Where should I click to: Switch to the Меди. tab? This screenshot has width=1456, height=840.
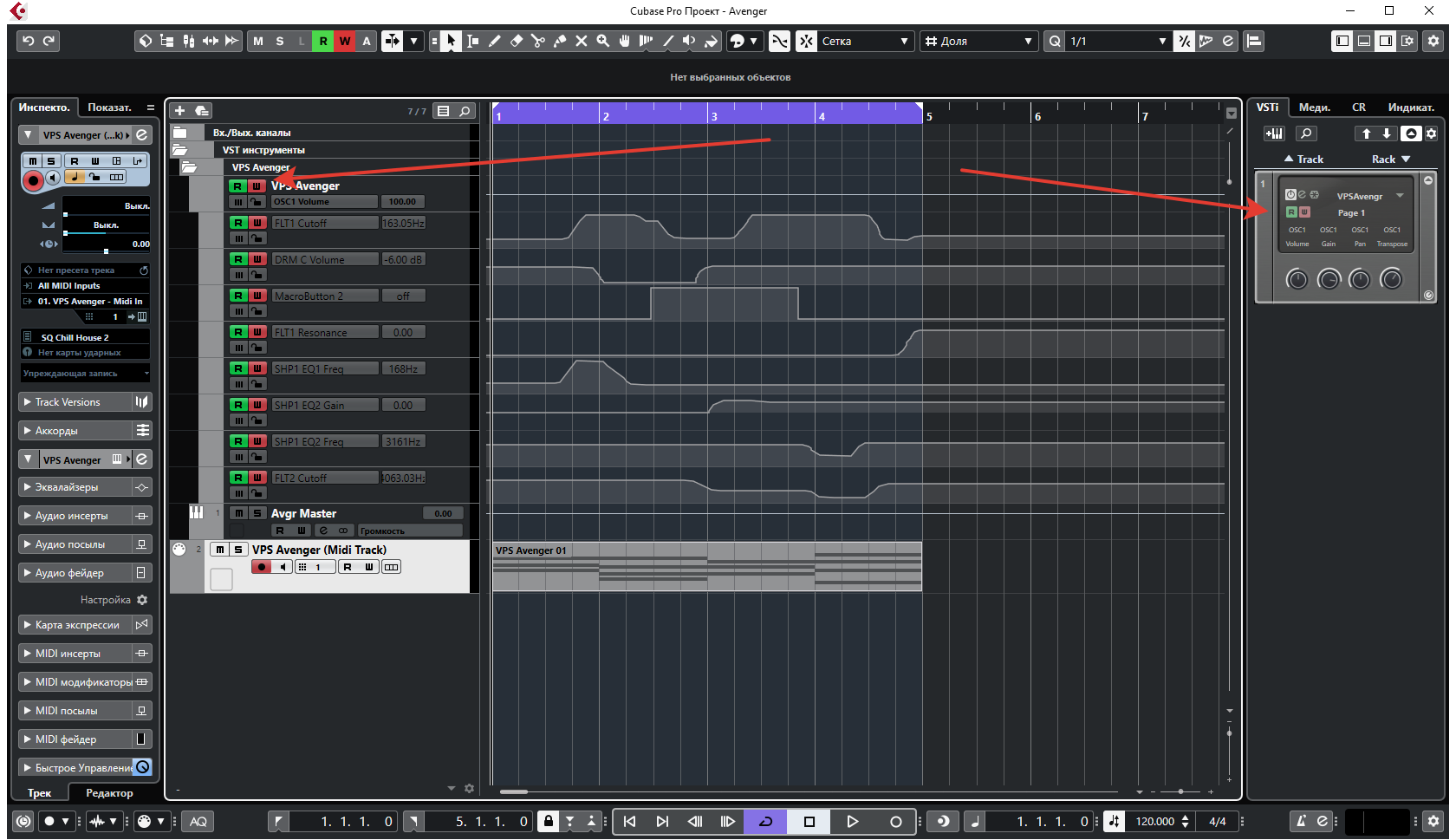point(1314,107)
